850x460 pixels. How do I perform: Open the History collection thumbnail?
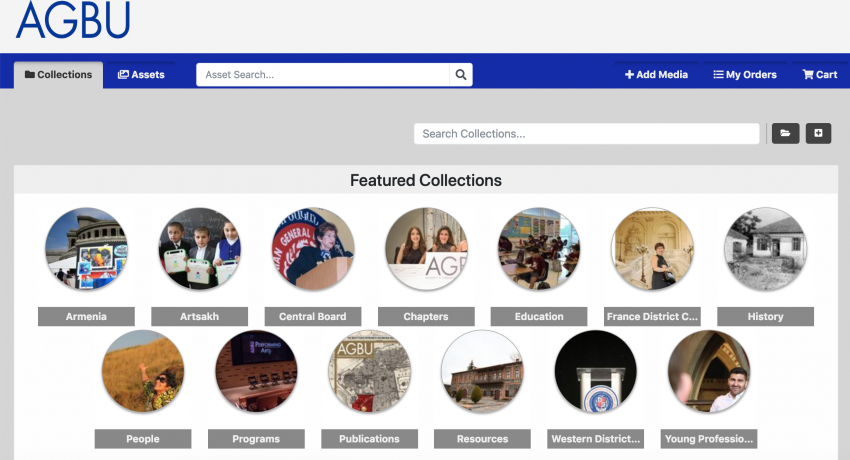click(x=765, y=249)
